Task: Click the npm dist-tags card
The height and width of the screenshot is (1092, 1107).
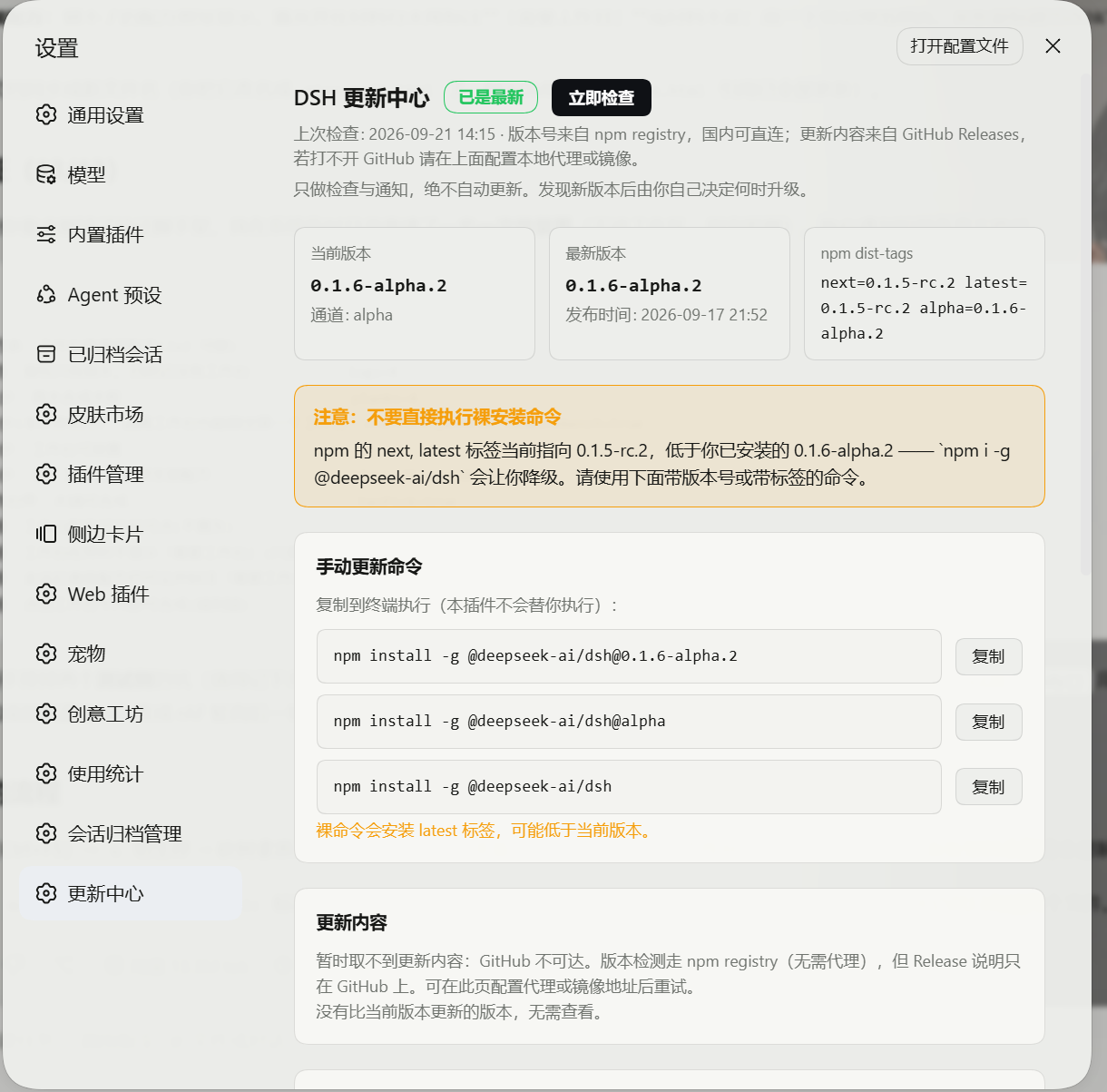Action: pos(925,293)
